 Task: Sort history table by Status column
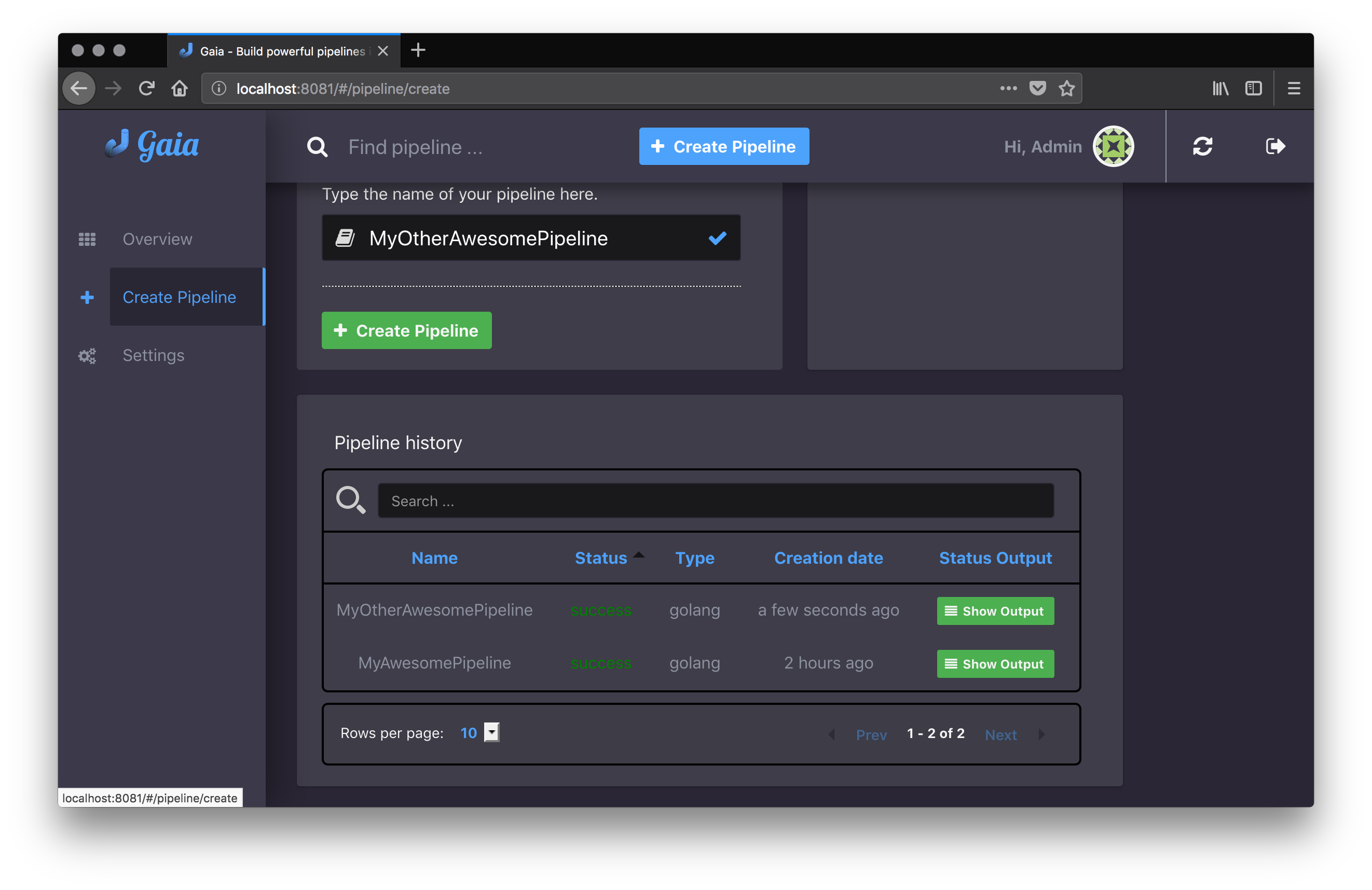point(601,558)
